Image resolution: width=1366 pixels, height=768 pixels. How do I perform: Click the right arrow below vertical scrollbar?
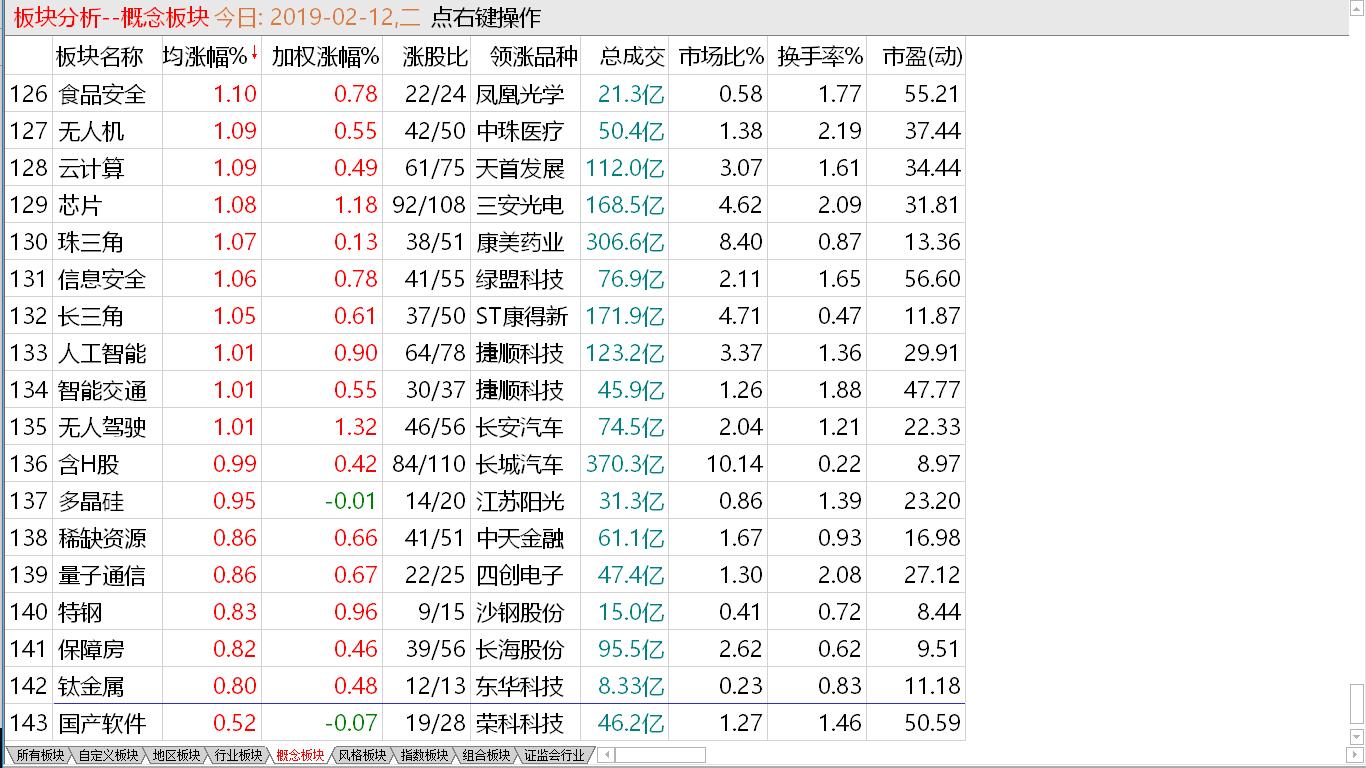(1357, 756)
